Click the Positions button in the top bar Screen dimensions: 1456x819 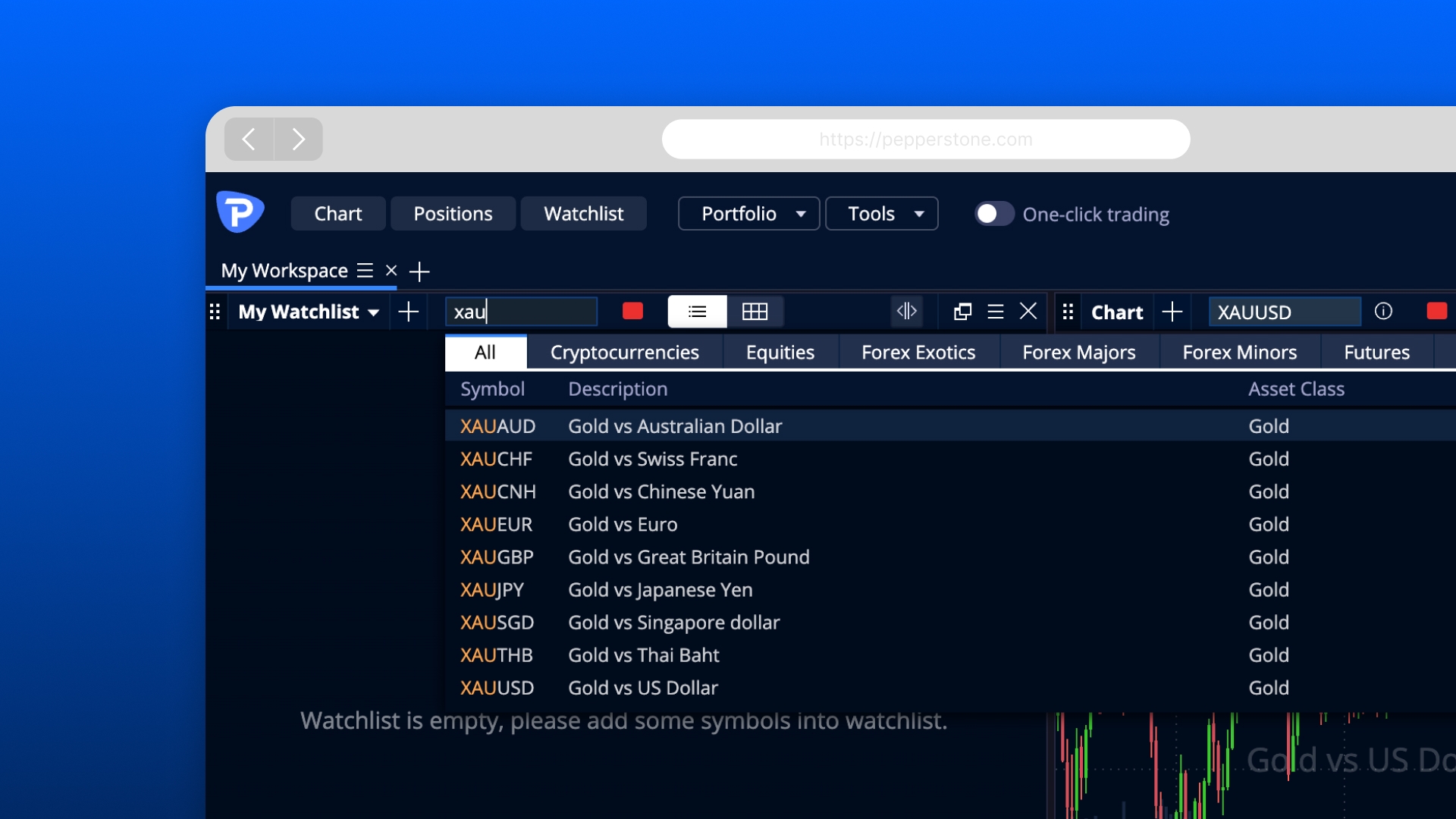[x=453, y=214]
